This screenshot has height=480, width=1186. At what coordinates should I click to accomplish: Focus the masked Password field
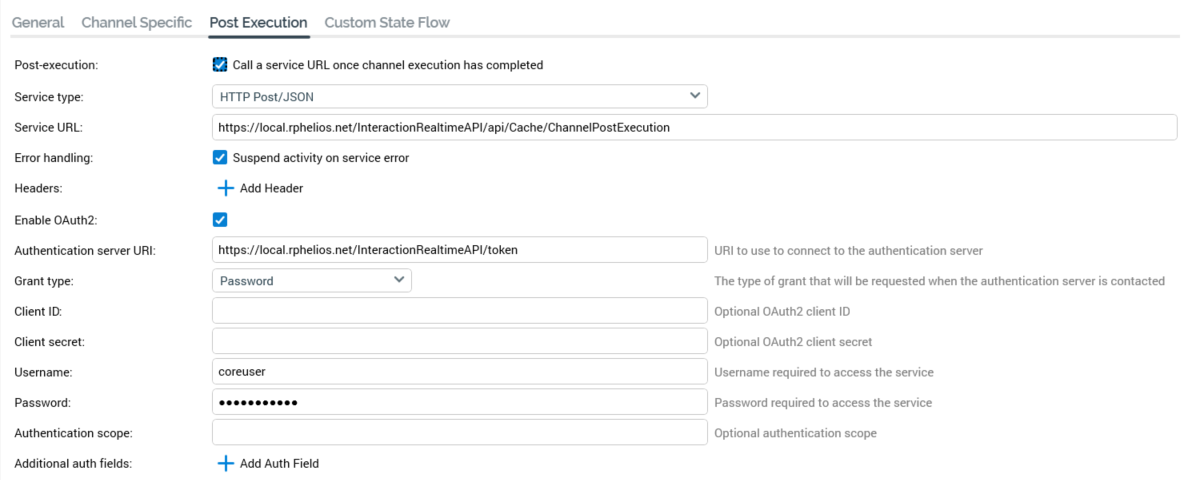pos(459,402)
